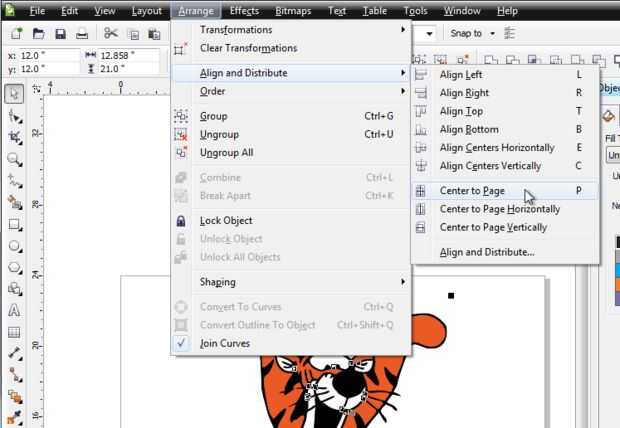Open the Window menu
The image size is (620, 428).
pos(462,11)
